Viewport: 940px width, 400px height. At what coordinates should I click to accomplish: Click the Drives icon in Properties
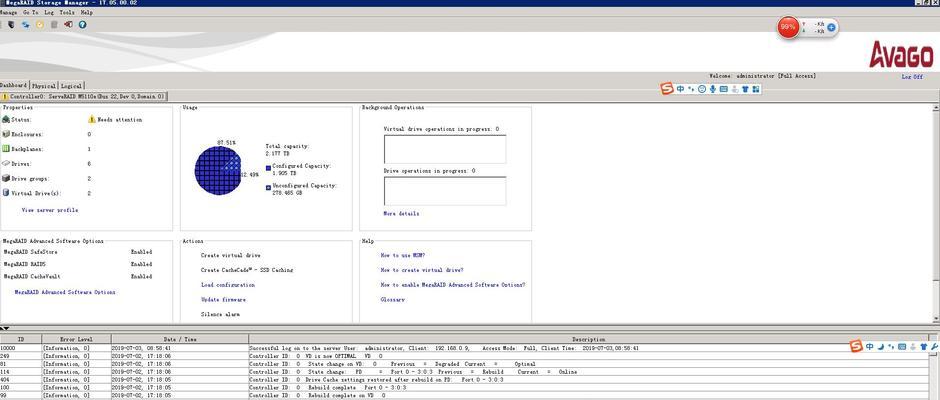(6, 163)
